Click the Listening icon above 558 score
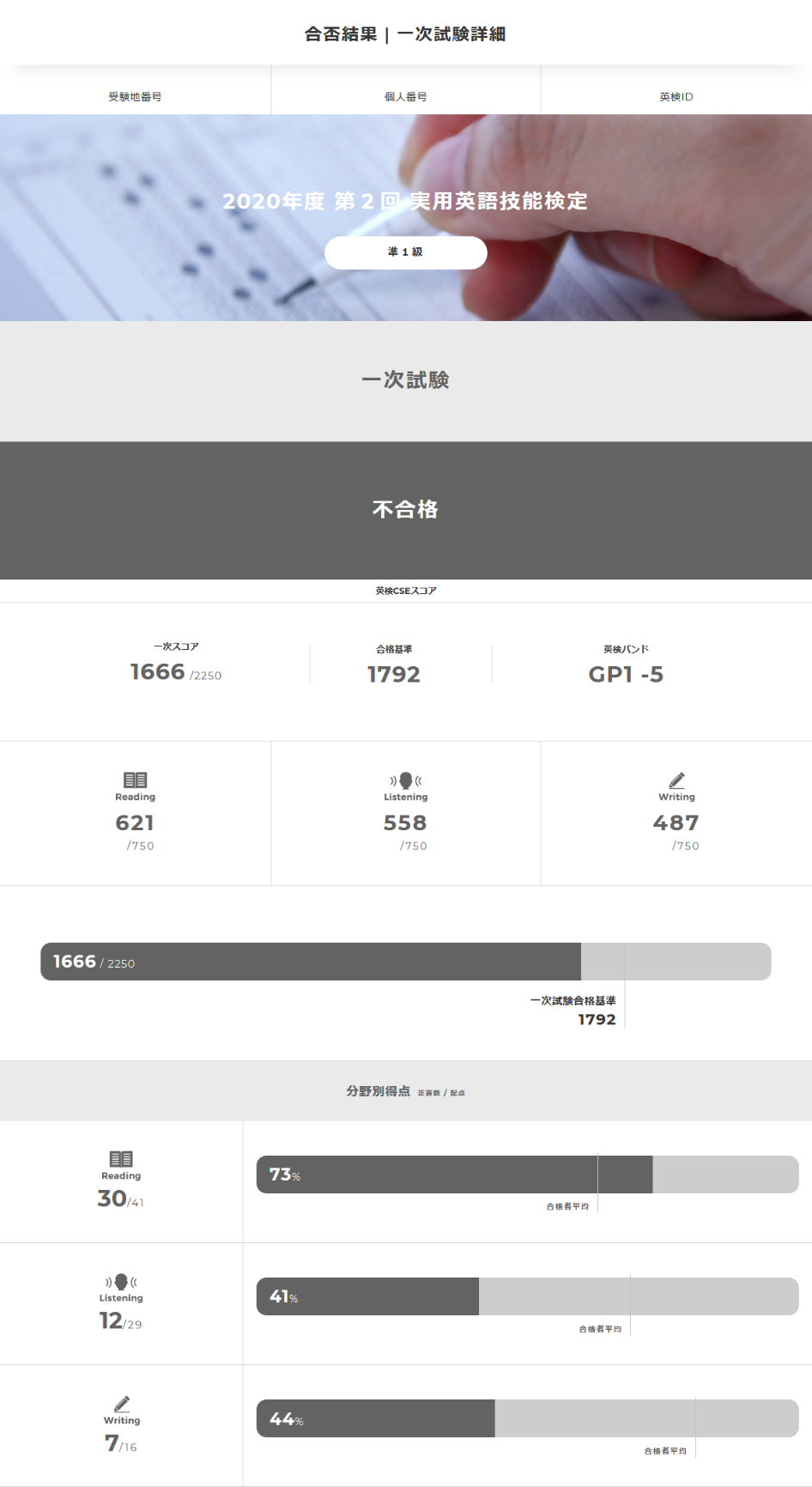Image resolution: width=812 pixels, height=1487 pixels. point(406,780)
